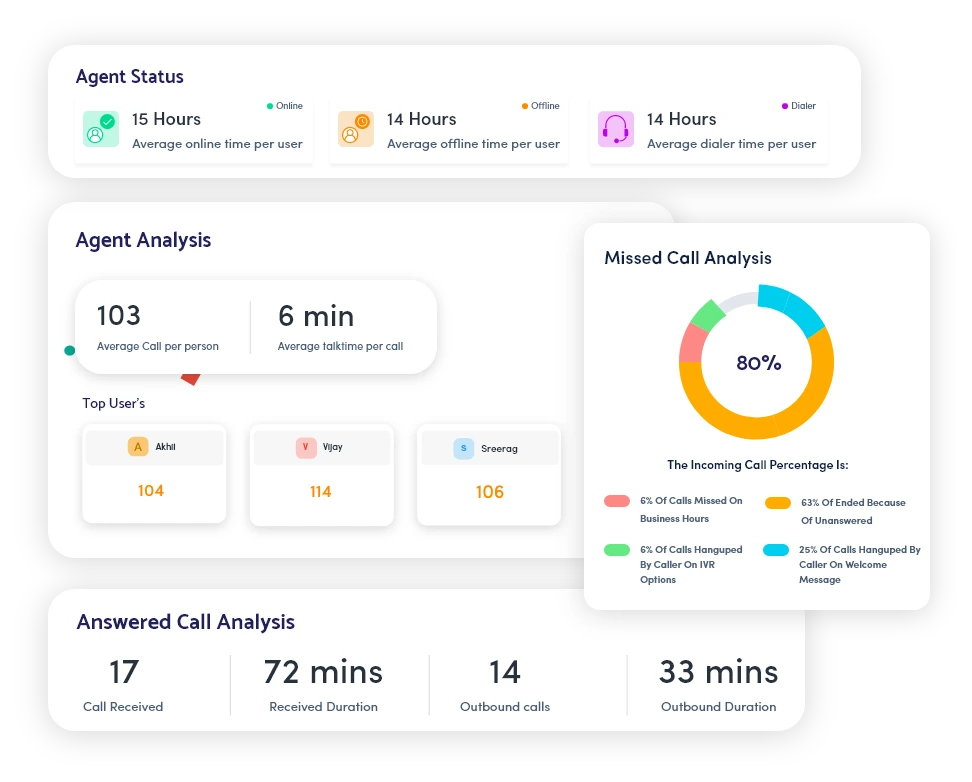Viewport: 972px width, 782px height.
Task: Click the pink Missed On Business Hours swatch
Action: (617, 501)
